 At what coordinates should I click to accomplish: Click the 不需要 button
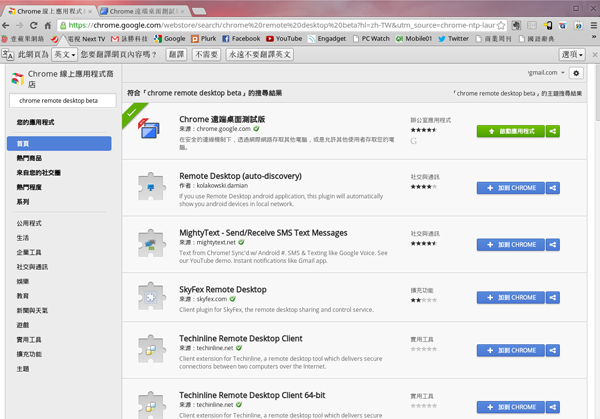(x=206, y=55)
